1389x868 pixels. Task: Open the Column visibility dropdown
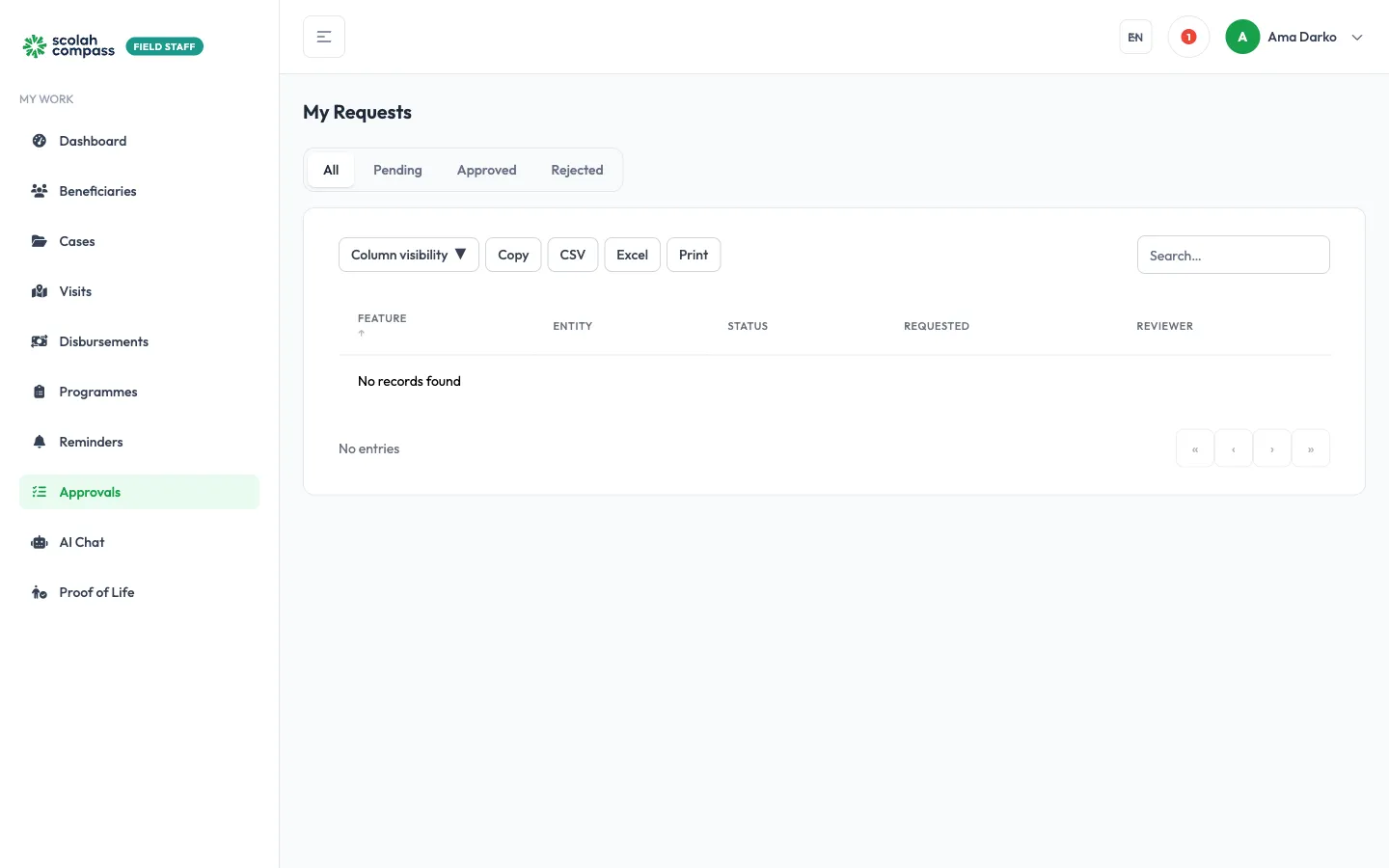click(409, 255)
